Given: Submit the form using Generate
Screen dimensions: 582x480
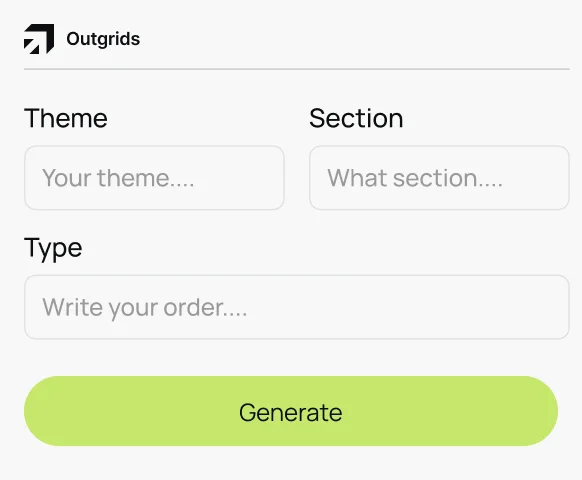Looking at the screenshot, I should tap(291, 411).
